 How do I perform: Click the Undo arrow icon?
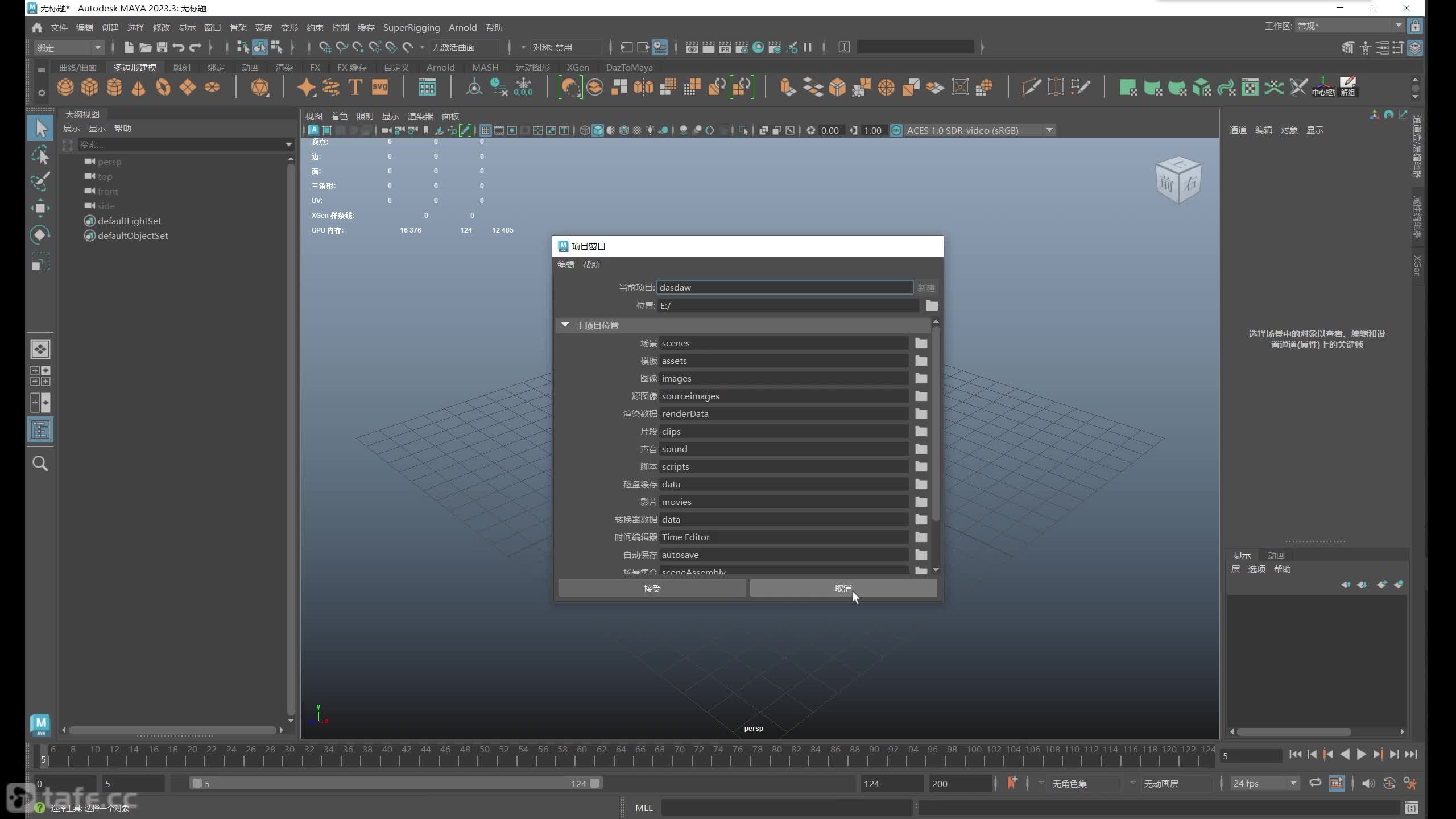tap(179, 48)
